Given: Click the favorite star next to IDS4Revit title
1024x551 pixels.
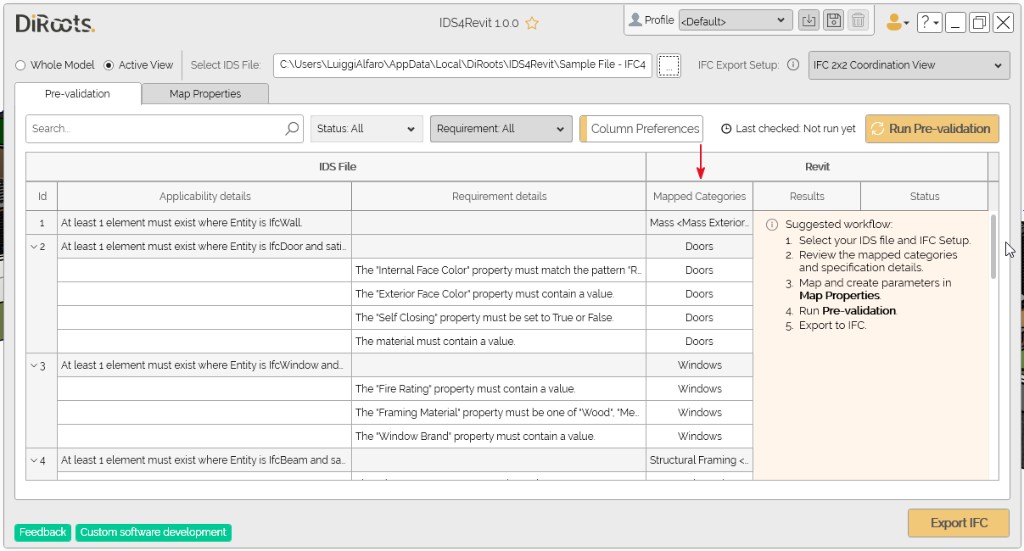Looking at the screenshot, I should point(532,23).
